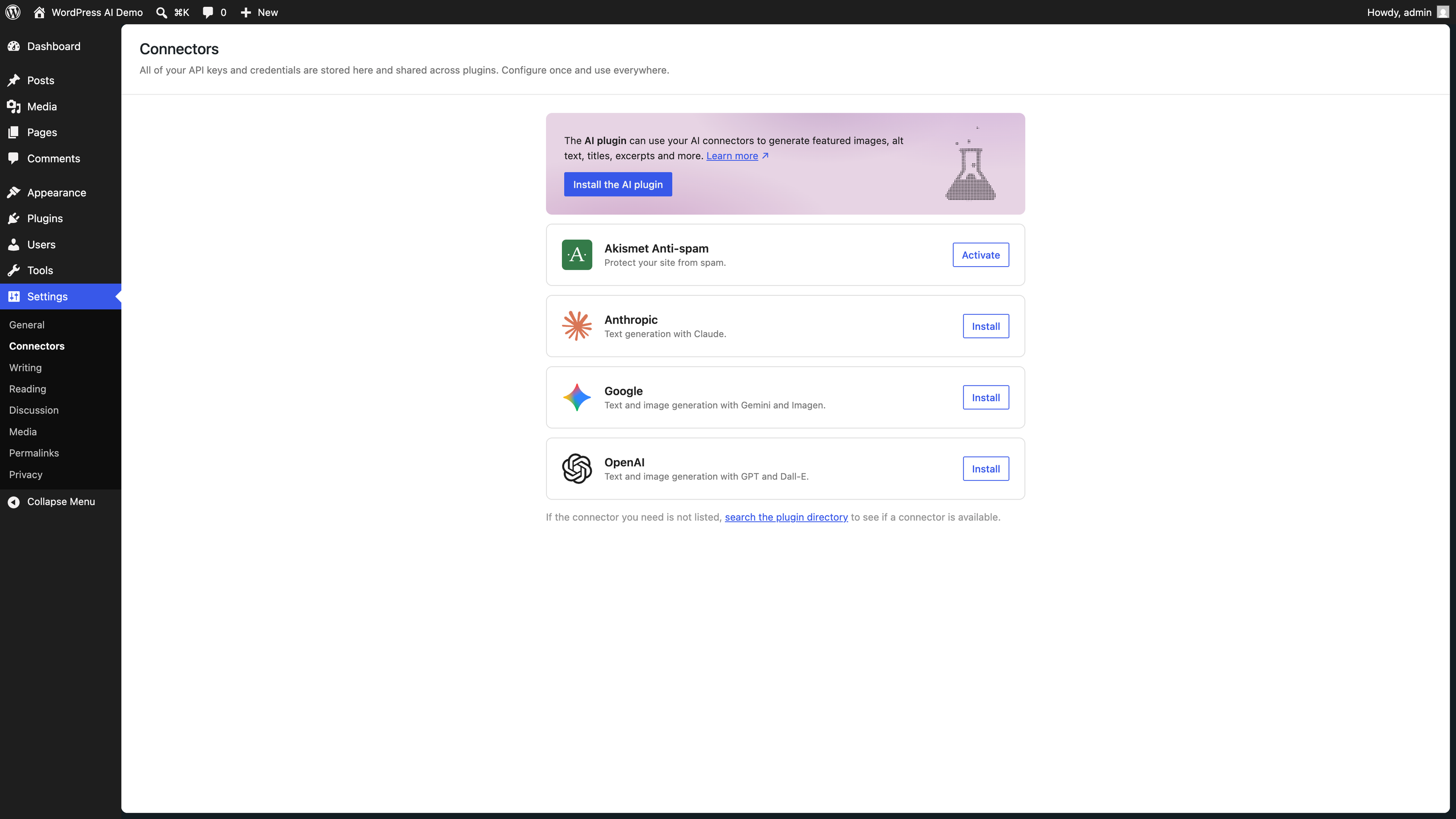Click the flask illustration in the AI banner
The height and width of the screenshot is (819, 1456).
click(971, 164)
